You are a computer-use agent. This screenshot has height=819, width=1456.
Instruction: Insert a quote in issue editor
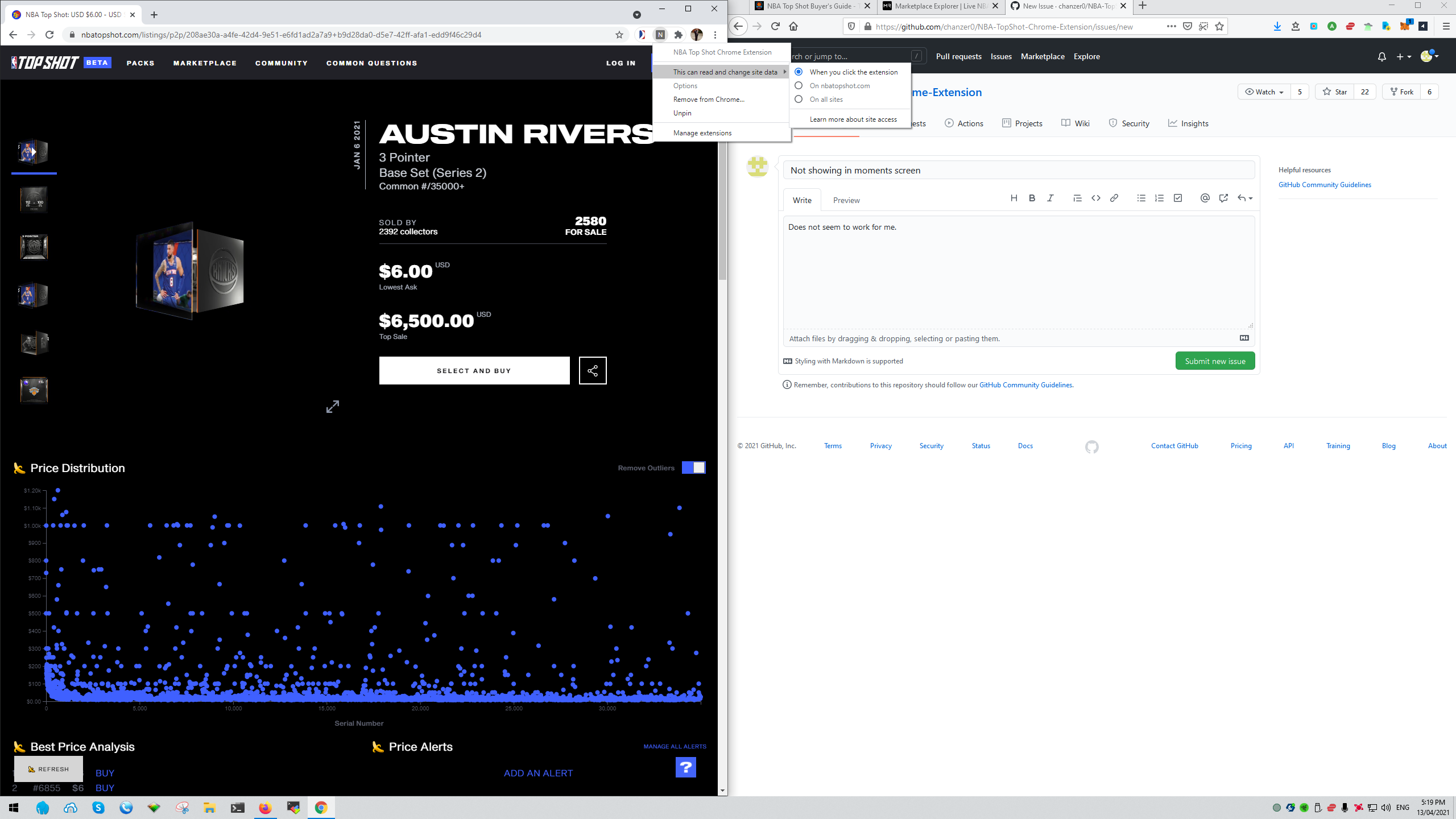1077,198
